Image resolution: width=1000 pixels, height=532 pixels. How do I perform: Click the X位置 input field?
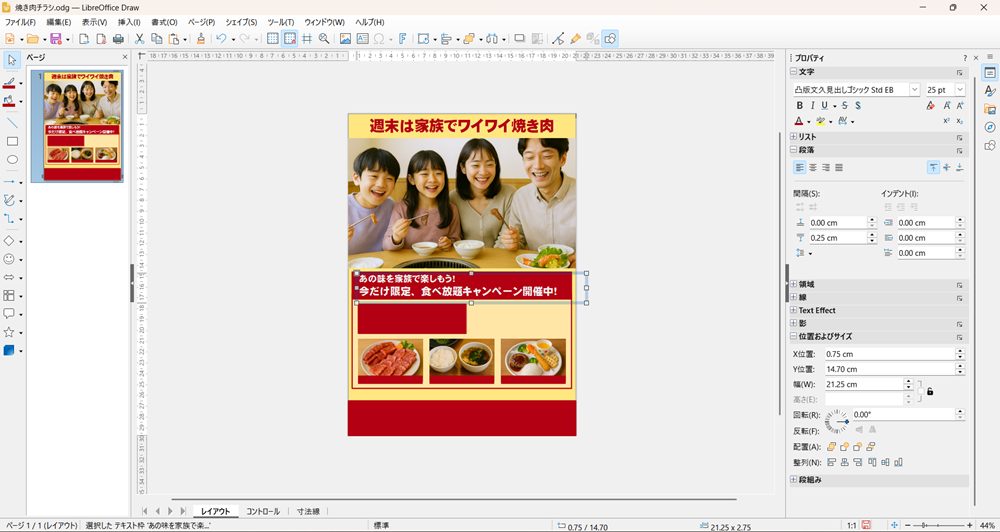(x=890, y=354)
